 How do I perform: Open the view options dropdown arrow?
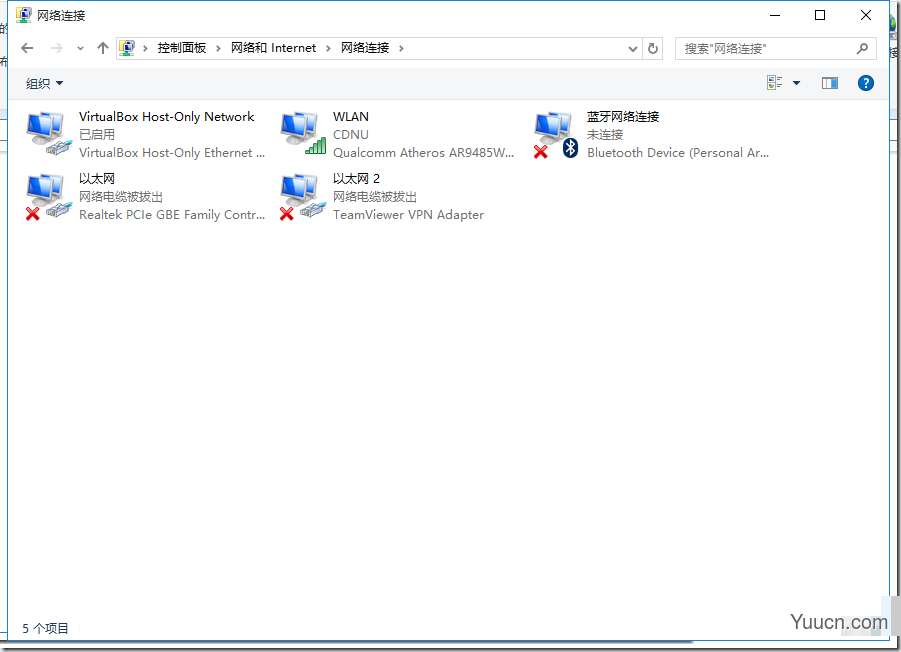pos(796,83)
